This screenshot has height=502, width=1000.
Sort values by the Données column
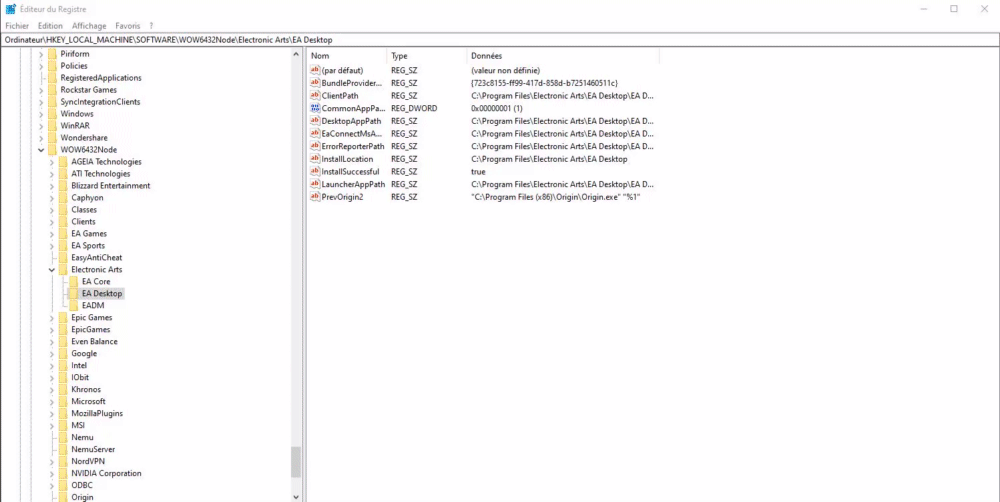tap(562, 56)
